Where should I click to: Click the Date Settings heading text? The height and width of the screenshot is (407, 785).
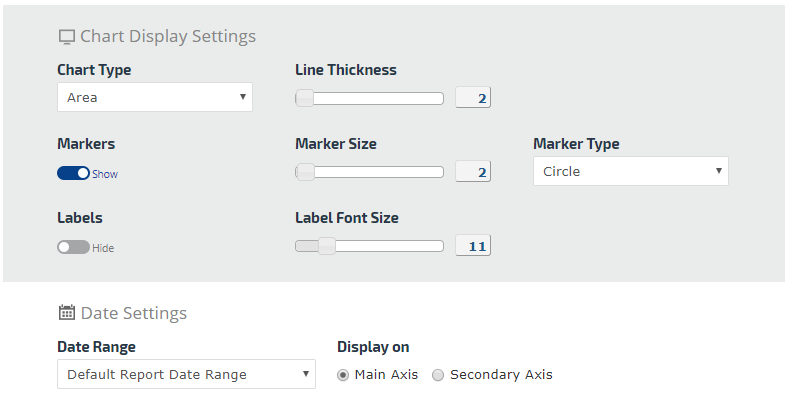pos(133,313)
